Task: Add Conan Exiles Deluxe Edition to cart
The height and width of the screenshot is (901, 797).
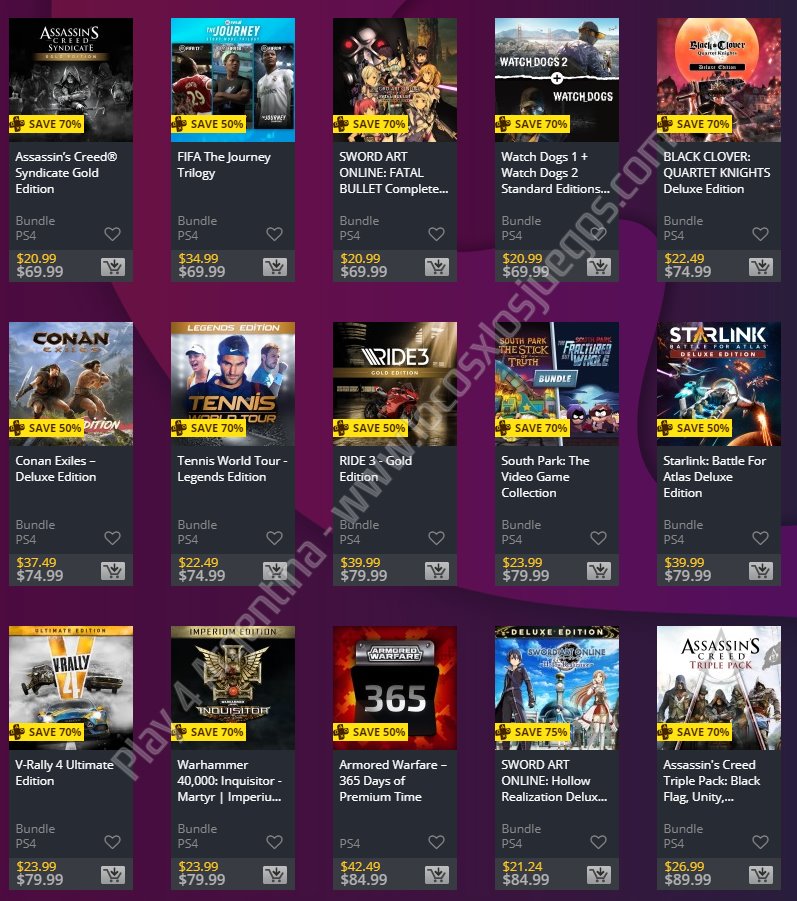Action: [x=113, y=571]
